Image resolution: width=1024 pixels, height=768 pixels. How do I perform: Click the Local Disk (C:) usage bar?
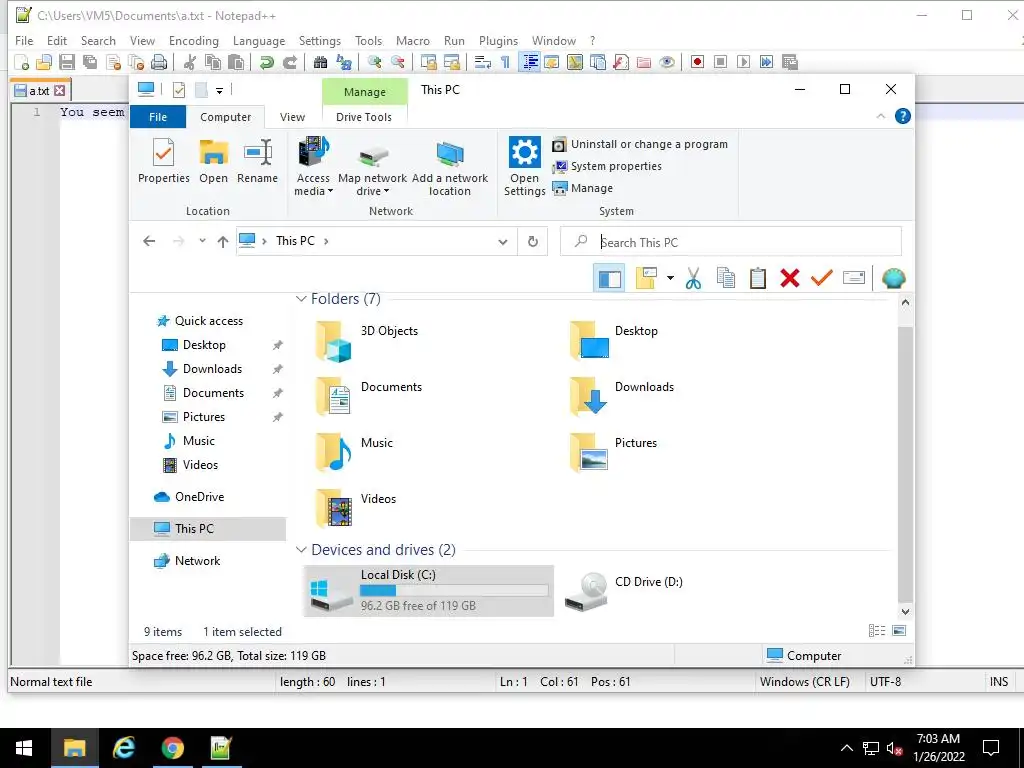pos(454,590)
